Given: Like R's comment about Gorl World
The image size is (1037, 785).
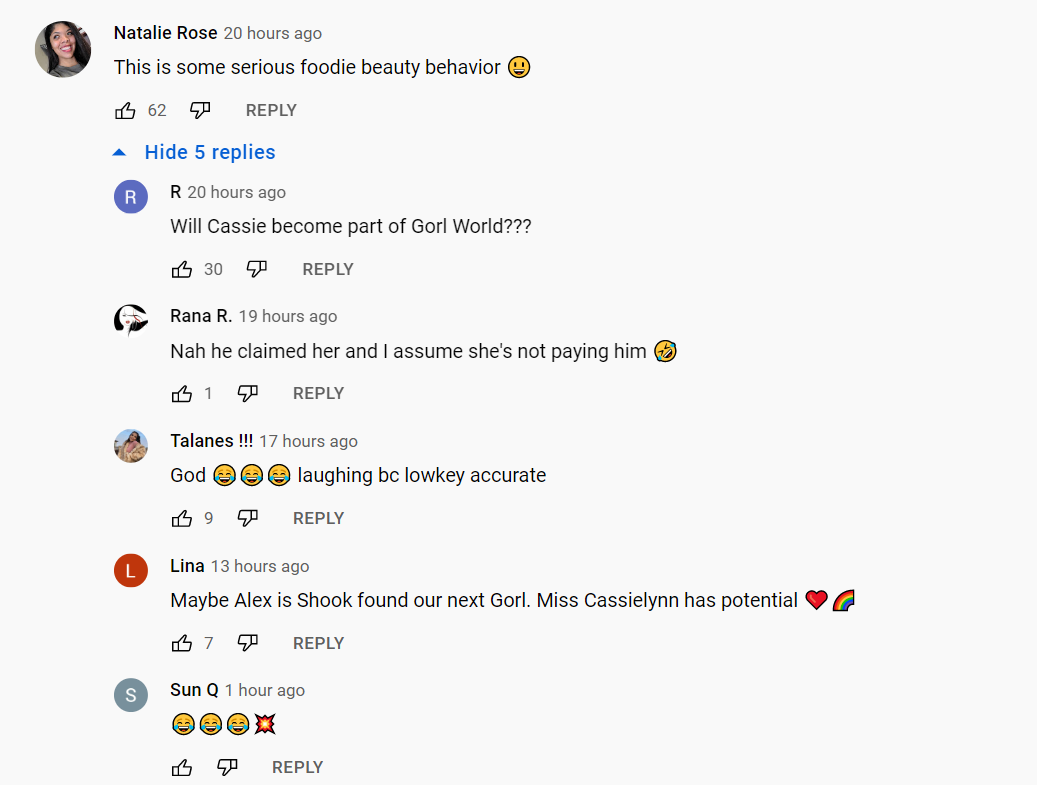Looking at the screenshot, I should tap(182, 269).
